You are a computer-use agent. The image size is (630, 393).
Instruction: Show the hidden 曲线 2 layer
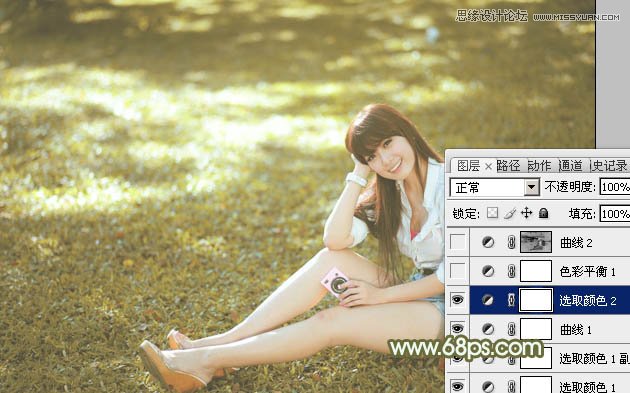pos(458,242)
